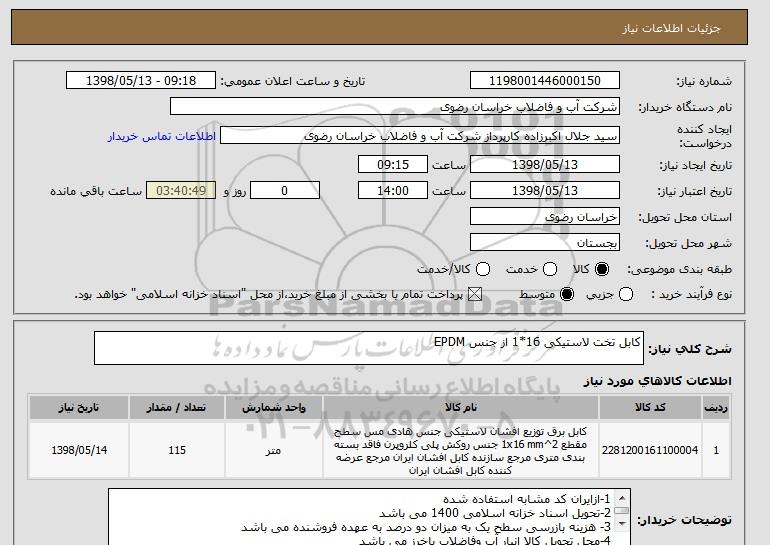Click the validity time field 14:00
This screenshot has width=770, height=545.
click(x=393, y=191)
